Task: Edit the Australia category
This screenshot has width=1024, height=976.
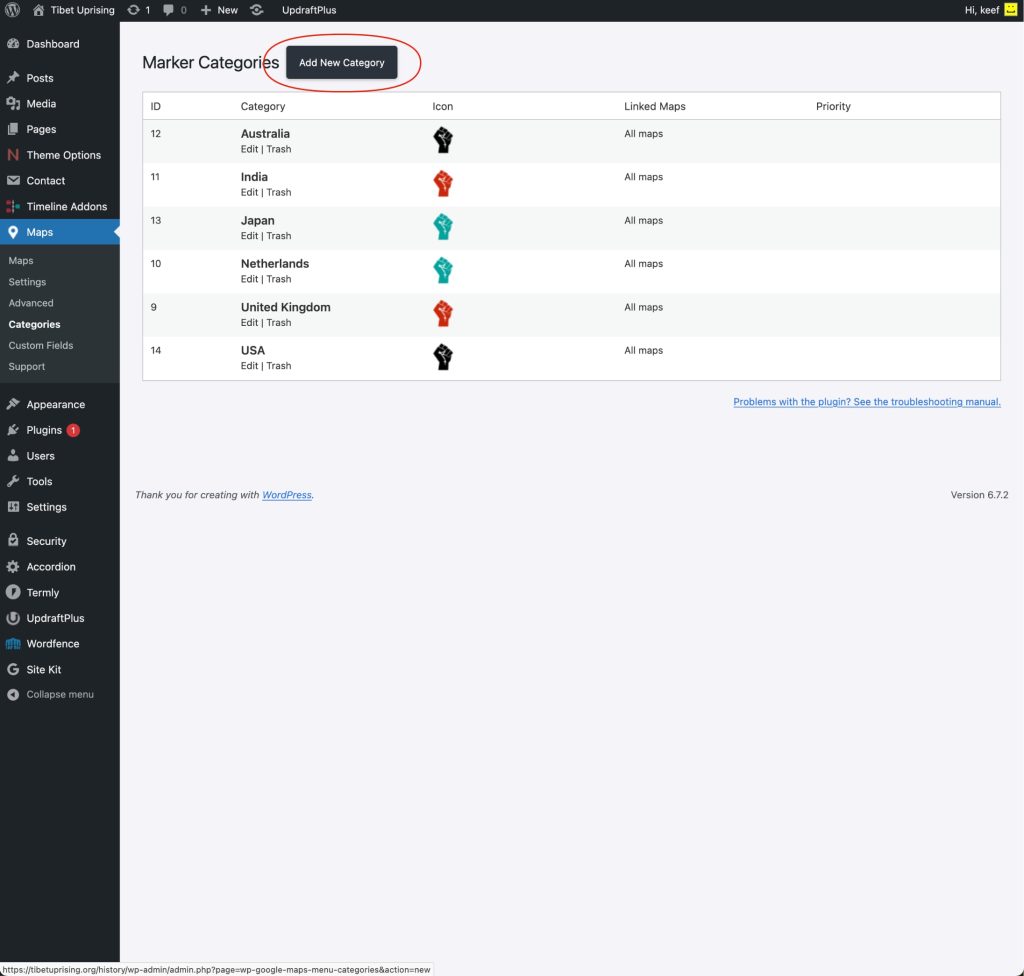Action: point(249,149)
